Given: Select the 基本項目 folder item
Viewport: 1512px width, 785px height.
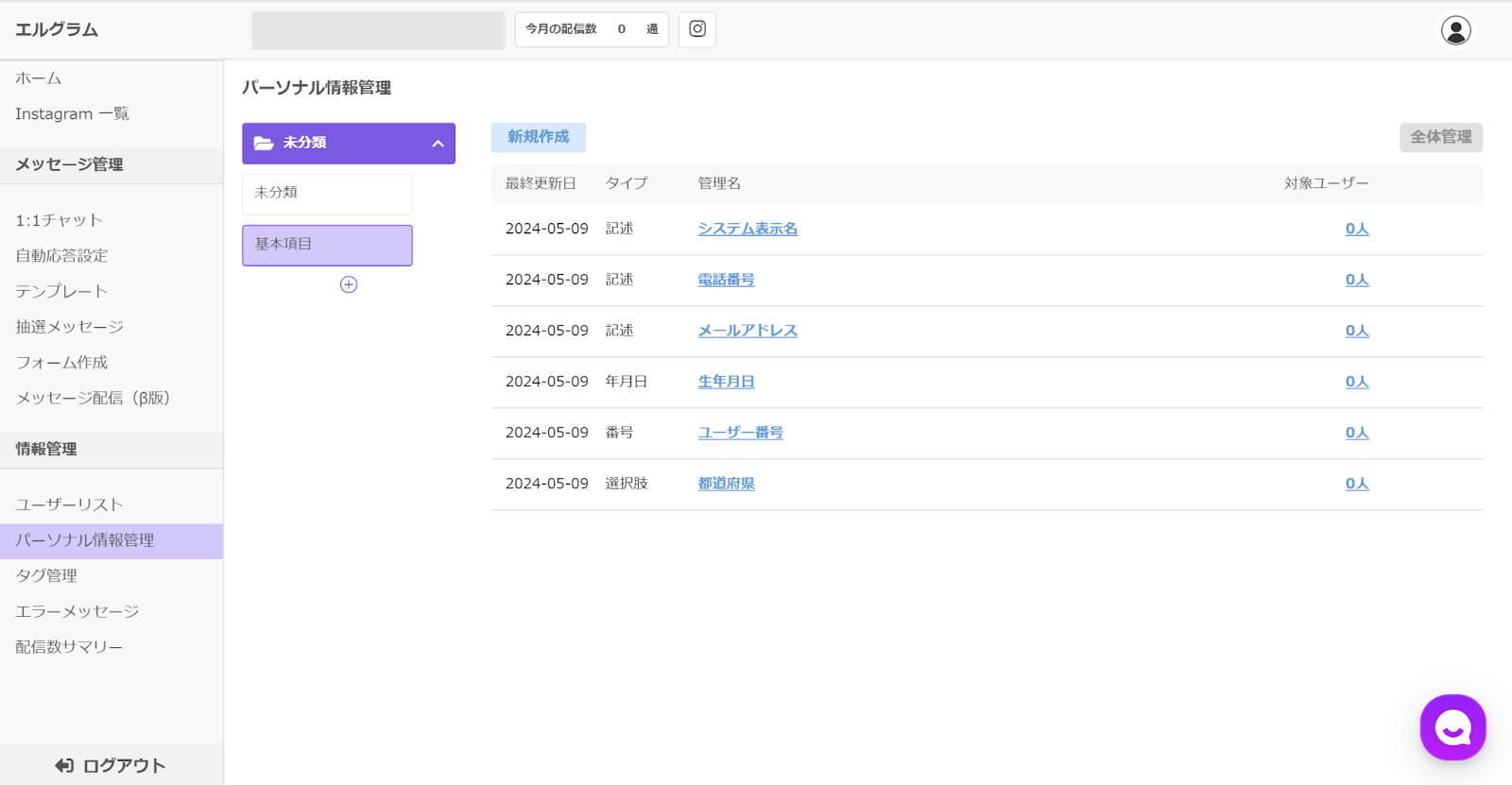Looking at the screenshot, I should (x=327, y=246).
